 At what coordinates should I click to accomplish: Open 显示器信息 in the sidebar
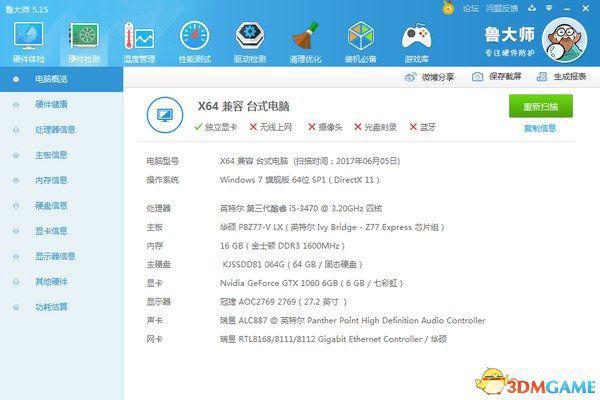click(x=55, y=256)
